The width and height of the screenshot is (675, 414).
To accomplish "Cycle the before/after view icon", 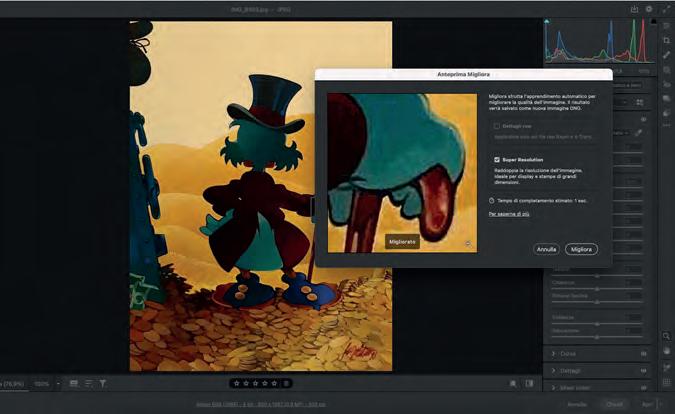I will tap(513, 383).
